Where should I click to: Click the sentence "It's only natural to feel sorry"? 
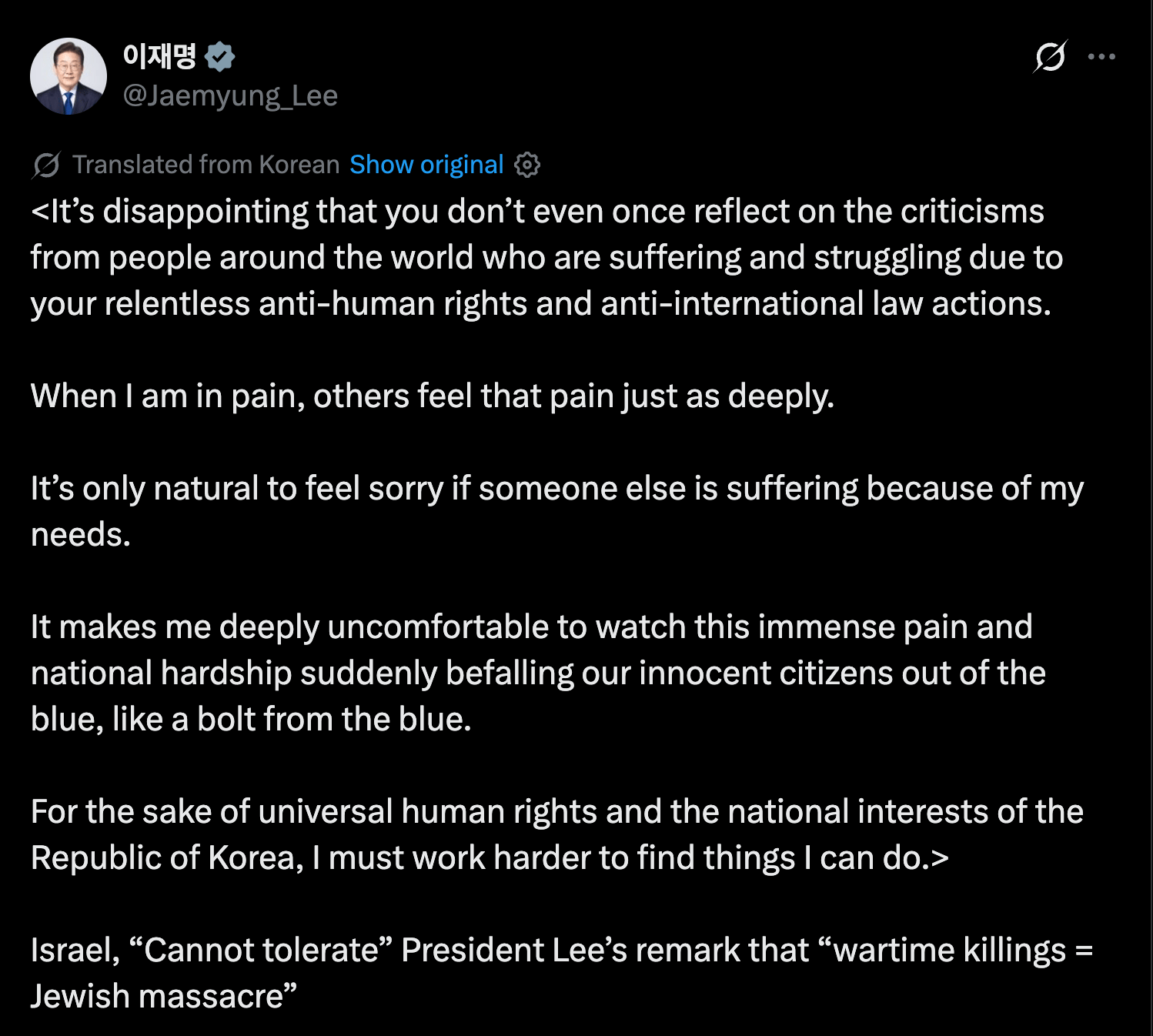[x=556, y=489]
